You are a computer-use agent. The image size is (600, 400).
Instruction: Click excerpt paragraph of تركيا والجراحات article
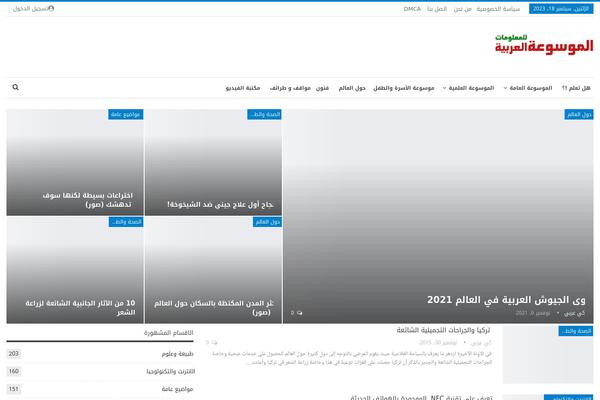351,358
